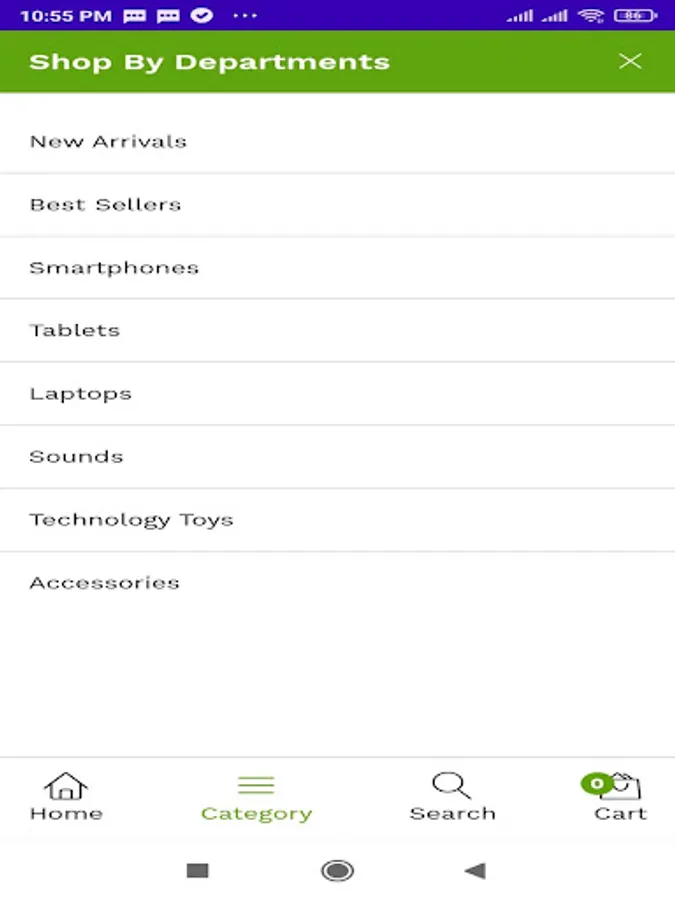
Task: Tap the Category hamburger lines icon
Action: pos(256,786)
